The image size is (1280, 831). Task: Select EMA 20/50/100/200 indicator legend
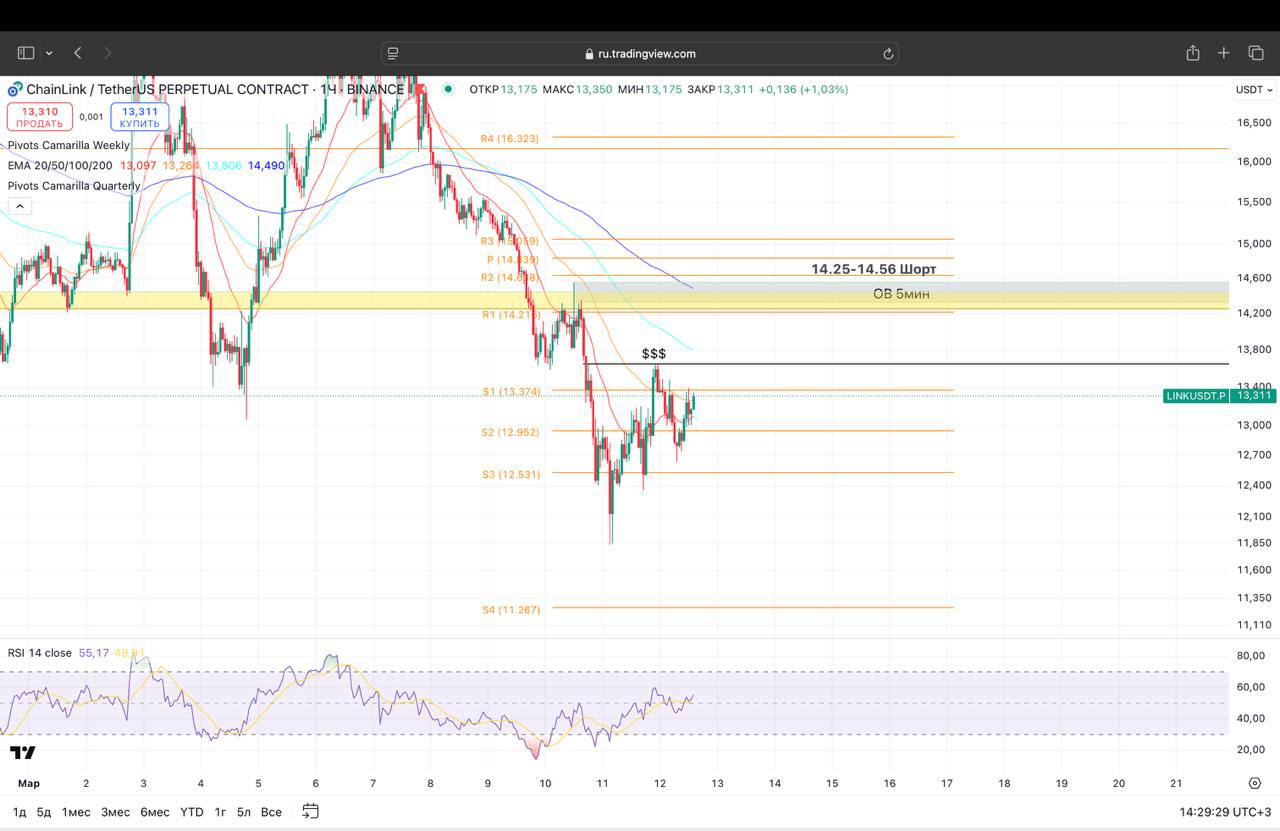[x=60, y=165]
